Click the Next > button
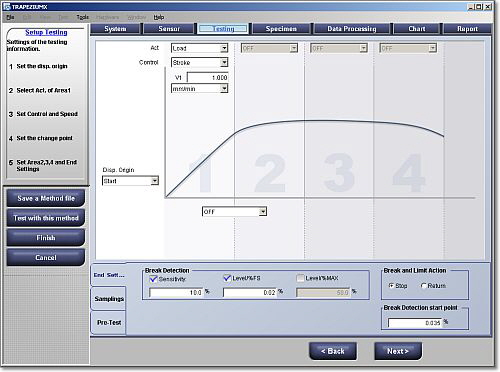This screenshot has width=500, height=372. coord(398,351)
